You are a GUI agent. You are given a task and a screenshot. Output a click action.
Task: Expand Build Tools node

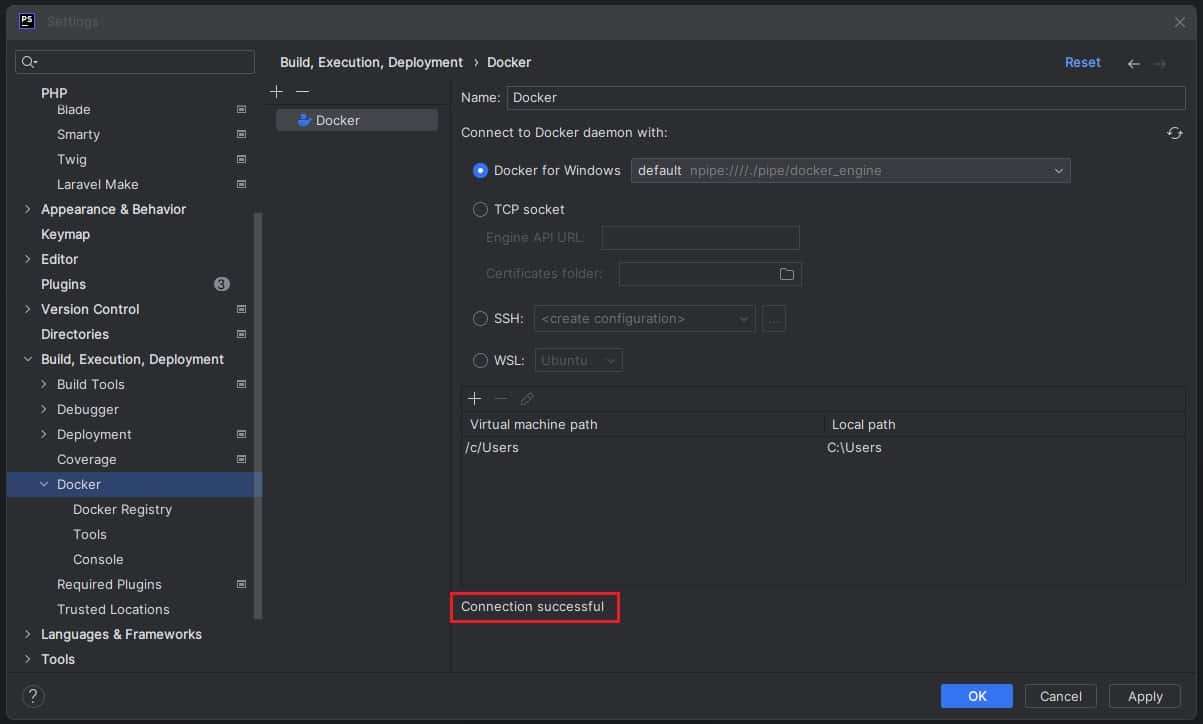(x=43, y=384)
